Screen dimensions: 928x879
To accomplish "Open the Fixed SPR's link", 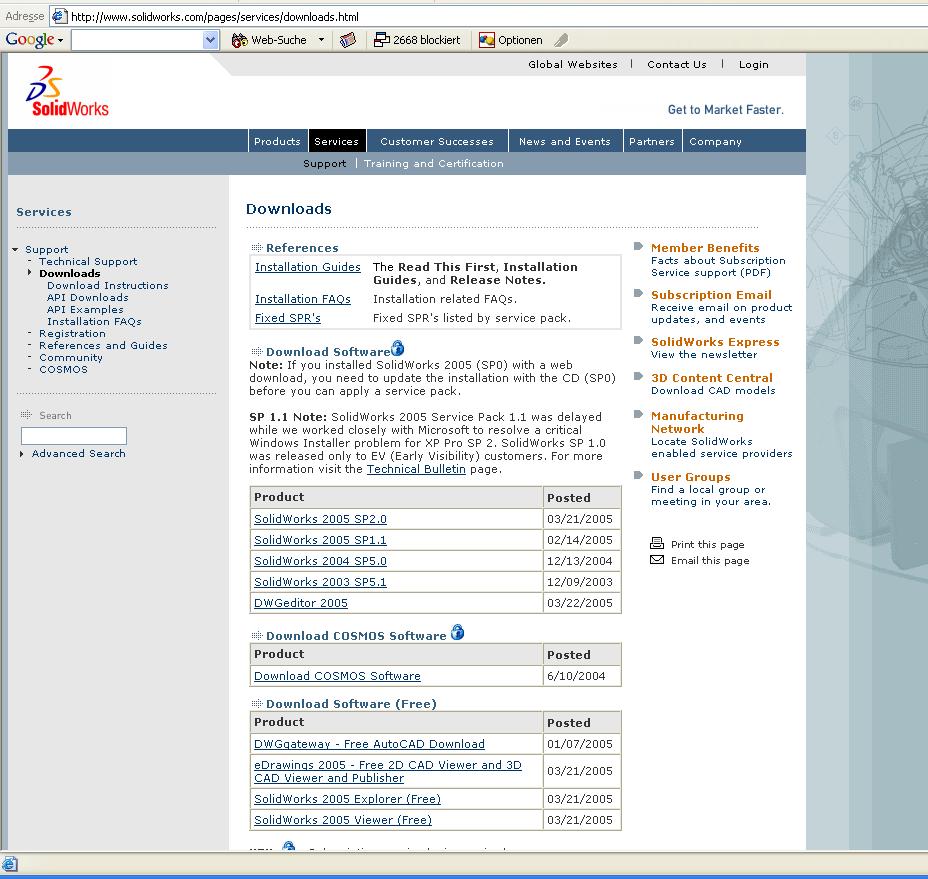I will click(x=288, y=318).
